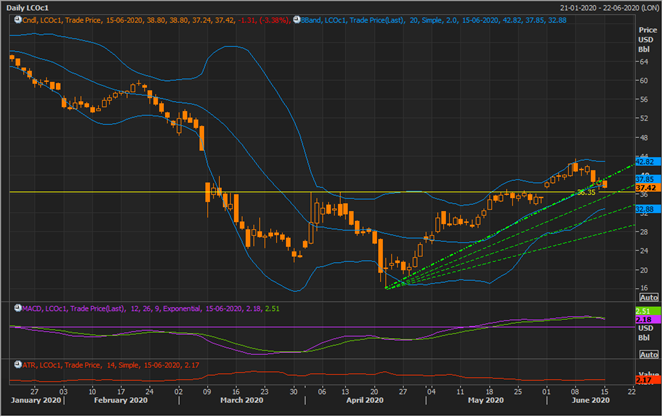Click the 32.88 lower band price tag
The height and width of the screenshot is (417, 663).
pos(648,209)
